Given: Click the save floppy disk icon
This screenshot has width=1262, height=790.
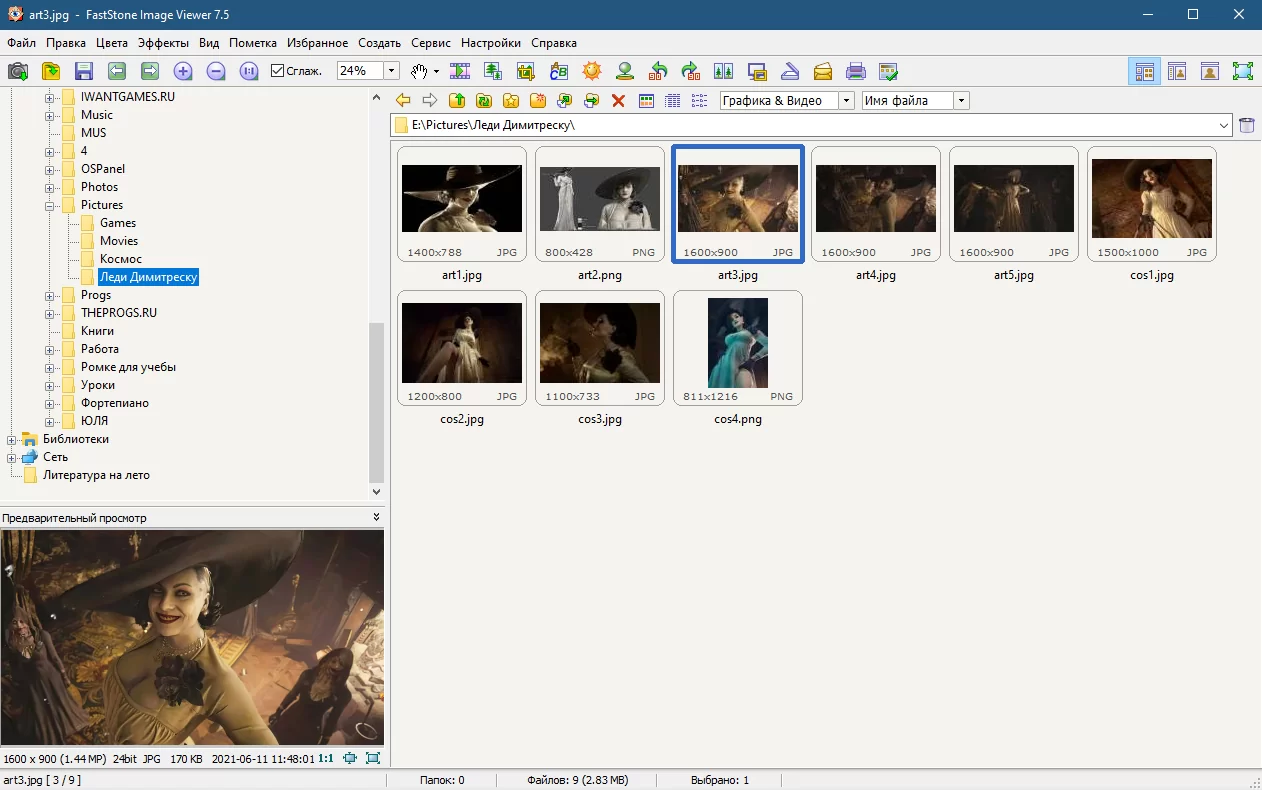Looking at the screenshot, I should click(x=84, y=71).
